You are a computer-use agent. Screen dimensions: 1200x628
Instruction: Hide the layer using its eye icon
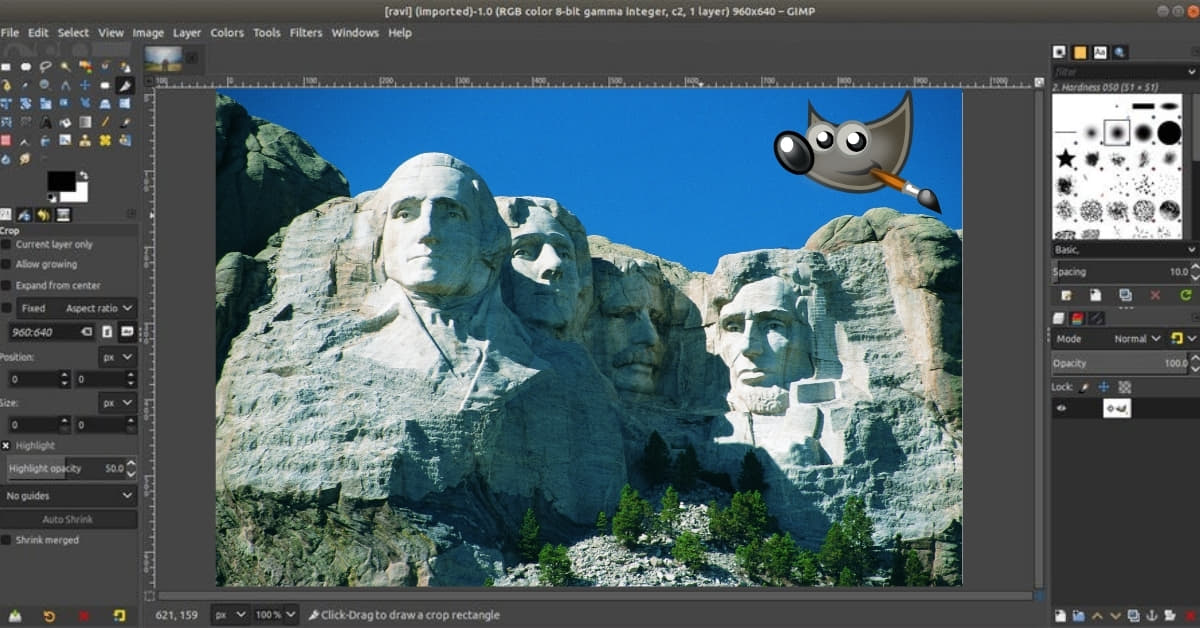click(1062, 408)
